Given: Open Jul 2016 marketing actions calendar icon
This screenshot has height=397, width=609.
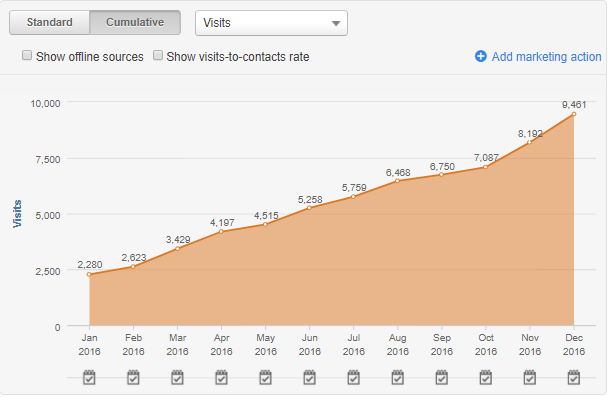Looking at the screenshot, I should 353,377.
